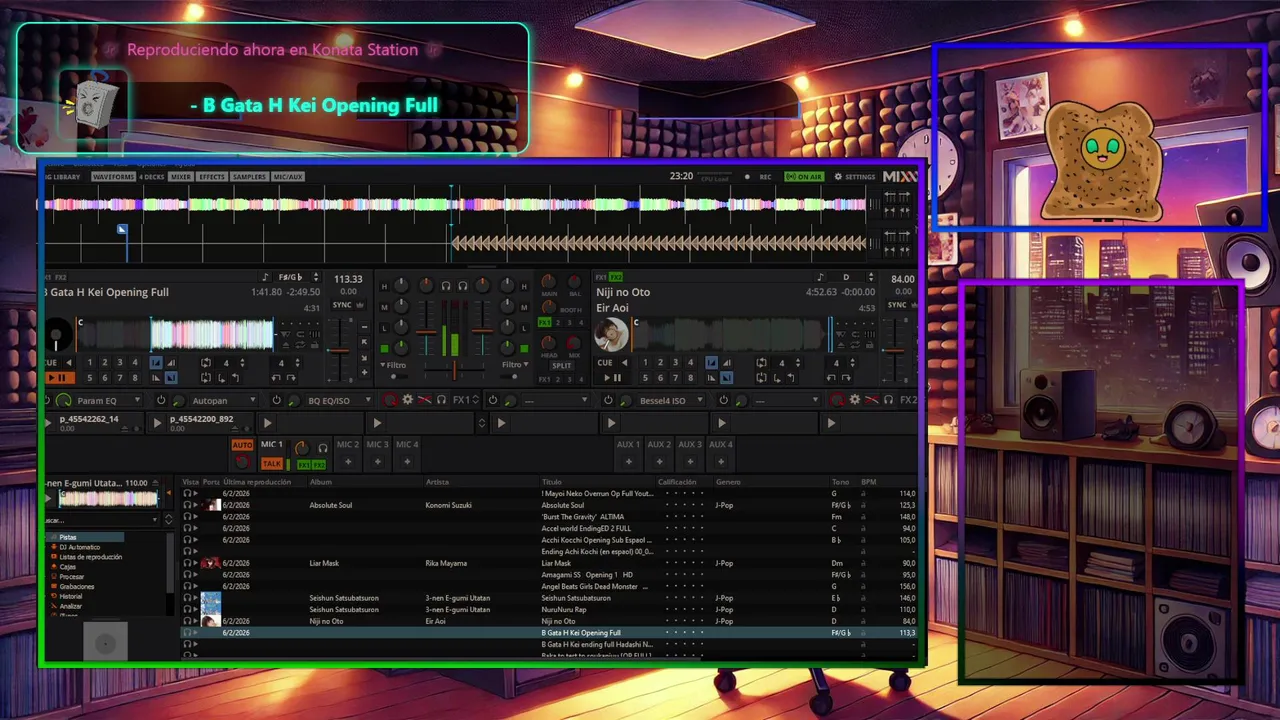This screenshot has width=1280, height=720.
Task: Toggle the MIC/AUX section button
Action: pos(288,177)
